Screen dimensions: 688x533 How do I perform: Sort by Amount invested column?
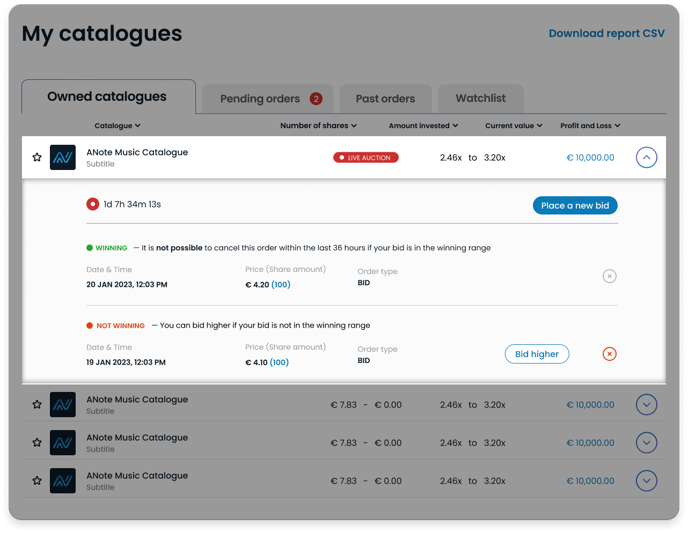pos(423,126)
